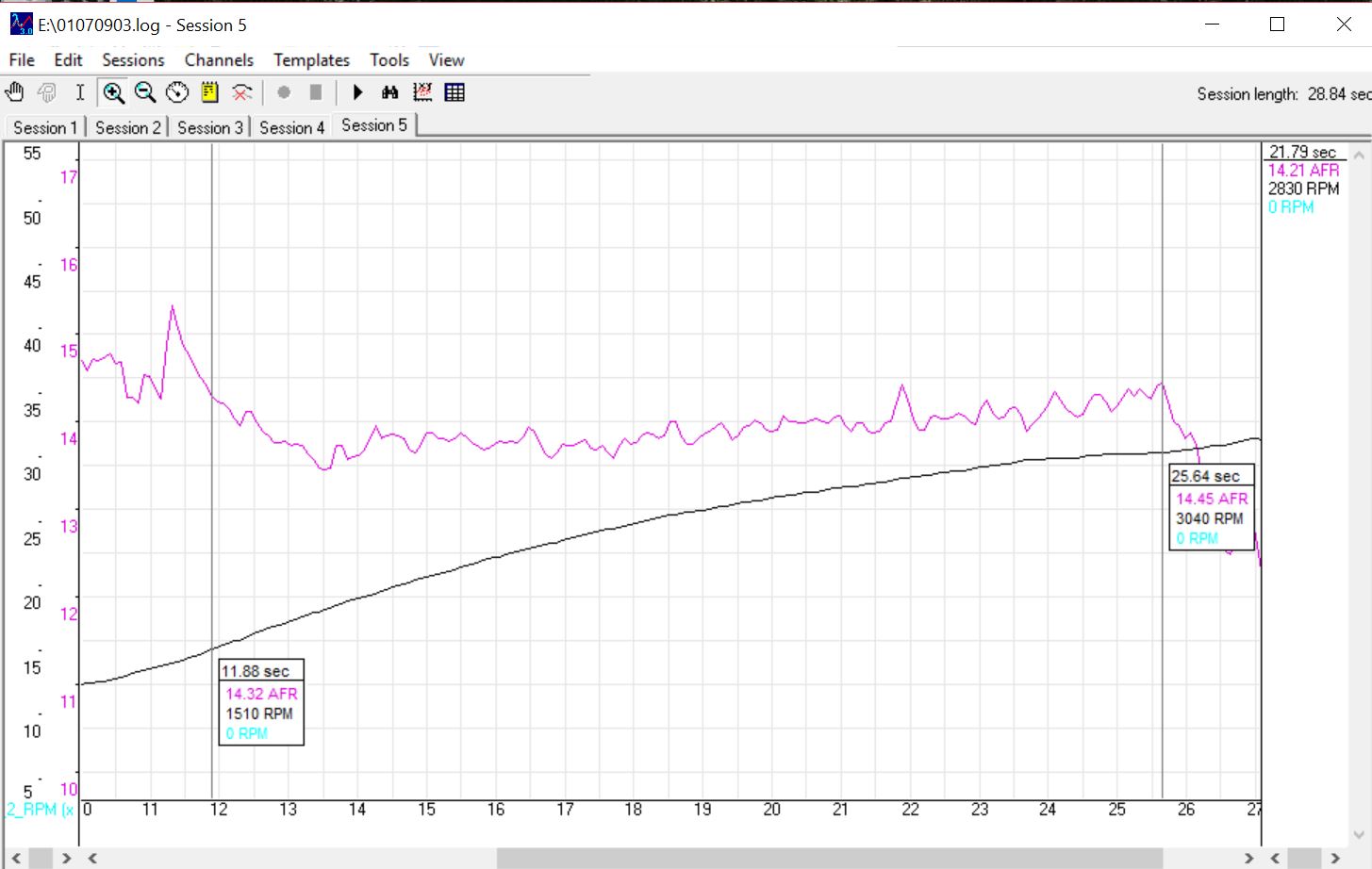Select the I-beam cursor tool
1372x869 pixels.
click(x=80, y=92)
